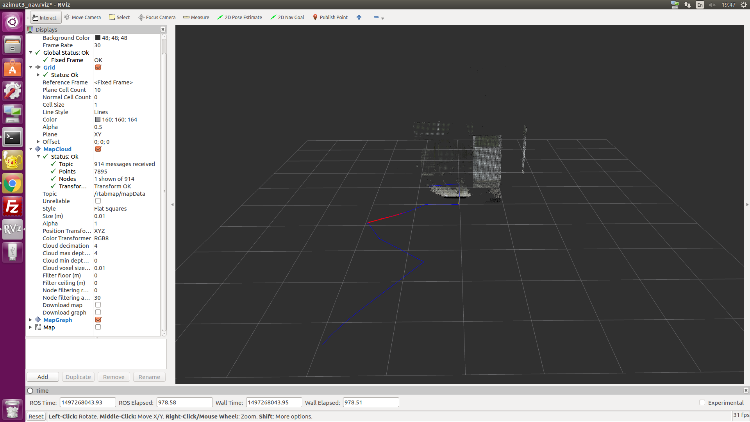The image size is (750, 422).
Task: Enable the Map display checkbox
Action: click(x=97, y=326)
